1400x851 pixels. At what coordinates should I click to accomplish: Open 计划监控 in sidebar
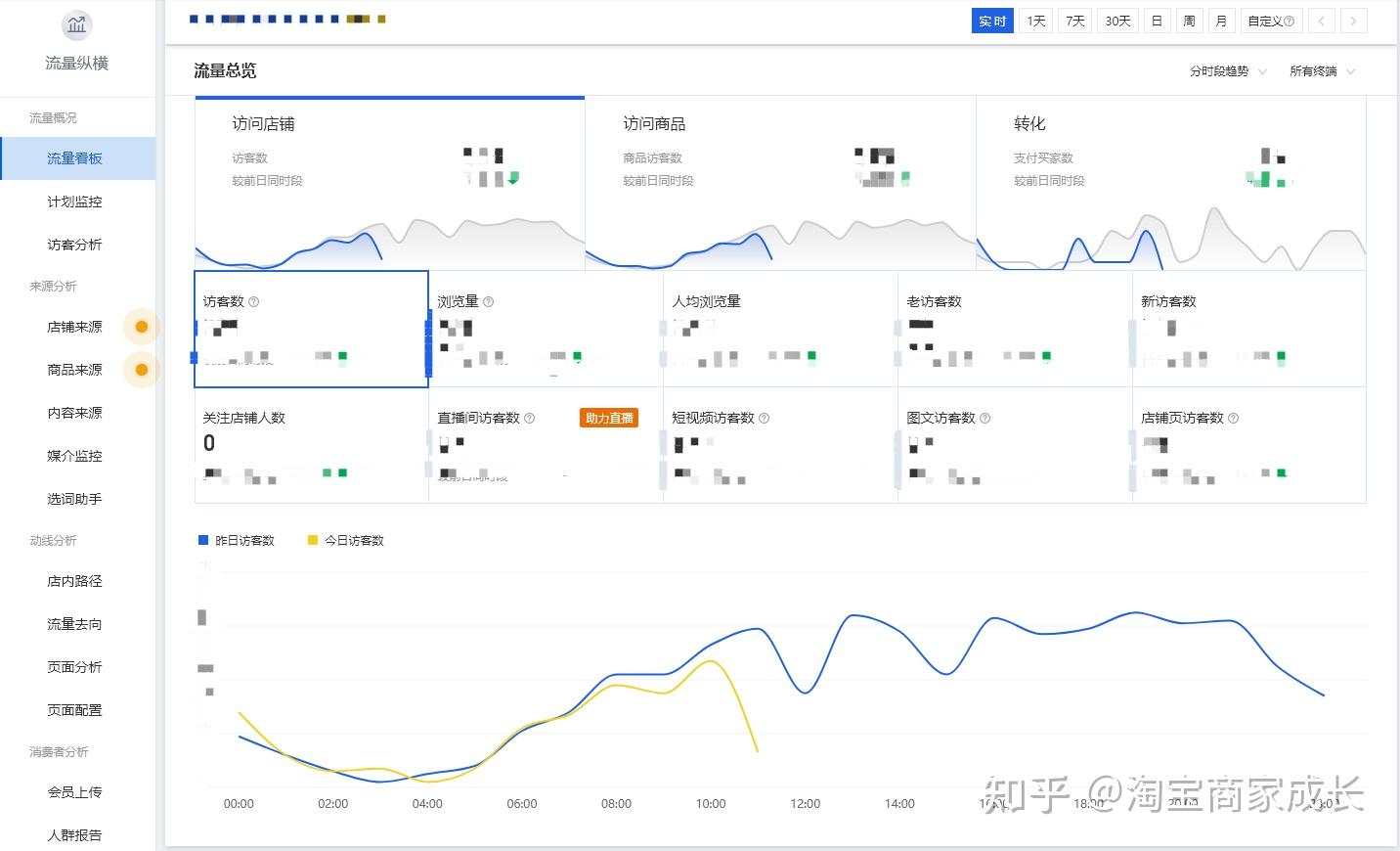[x=77, y=202]
